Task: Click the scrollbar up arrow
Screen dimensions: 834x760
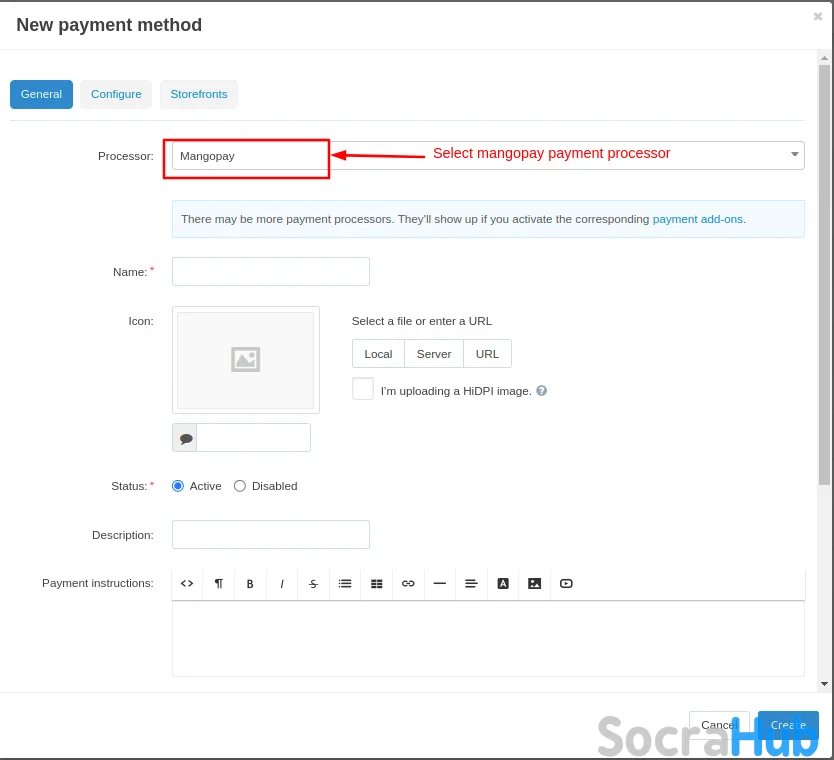Action: (x=824, y=57)
